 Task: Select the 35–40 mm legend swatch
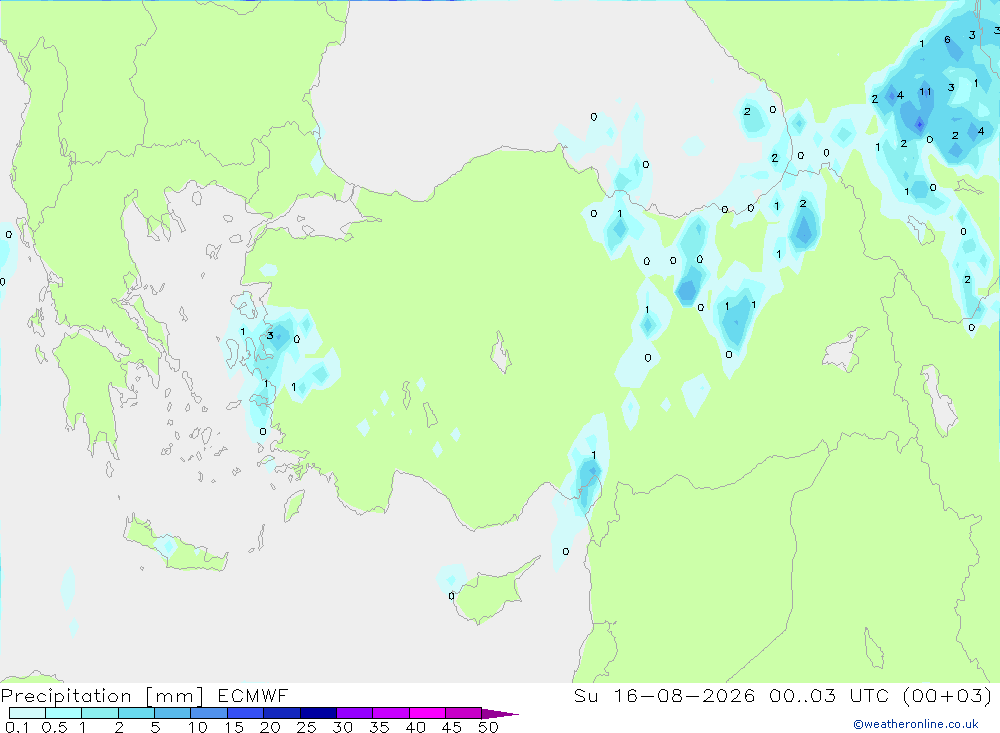pos(391,713)
